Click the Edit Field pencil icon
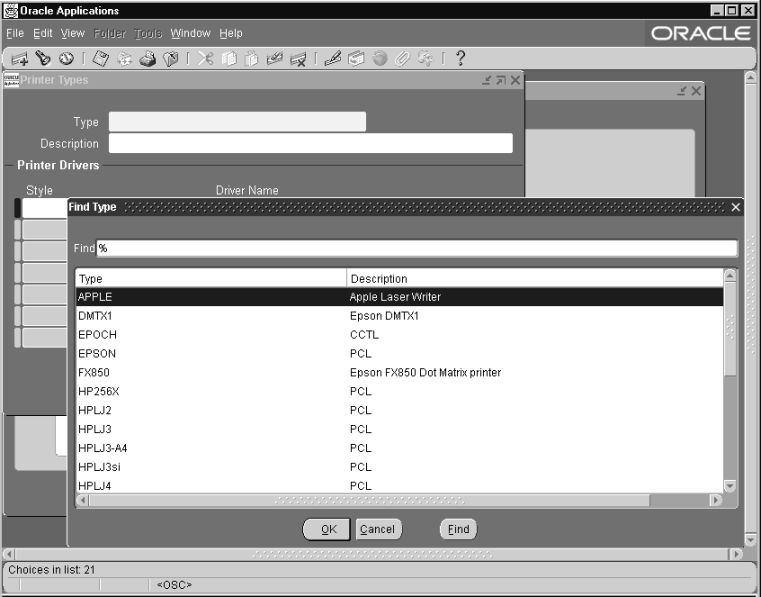Image resolution: width=761 pixels, height=597 pixels. [332, 59]
